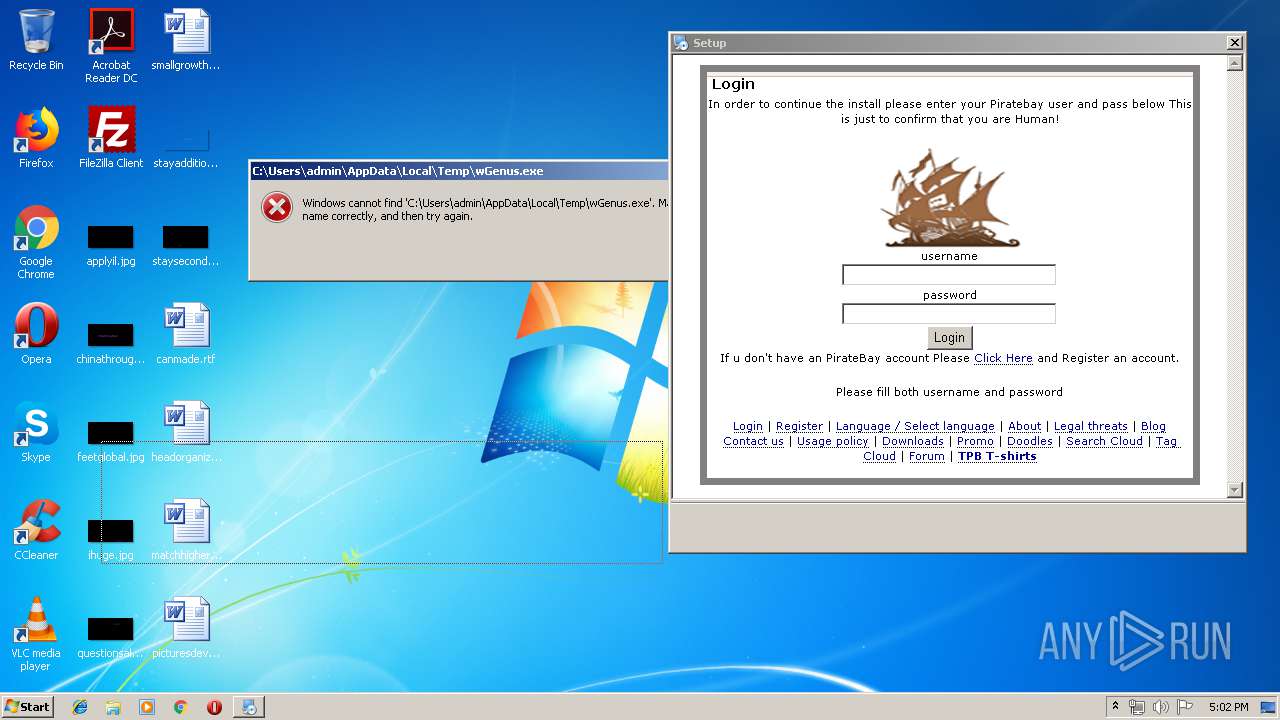
Task: Launch CCleaner desktop shortcut
Action: point(36,530)
